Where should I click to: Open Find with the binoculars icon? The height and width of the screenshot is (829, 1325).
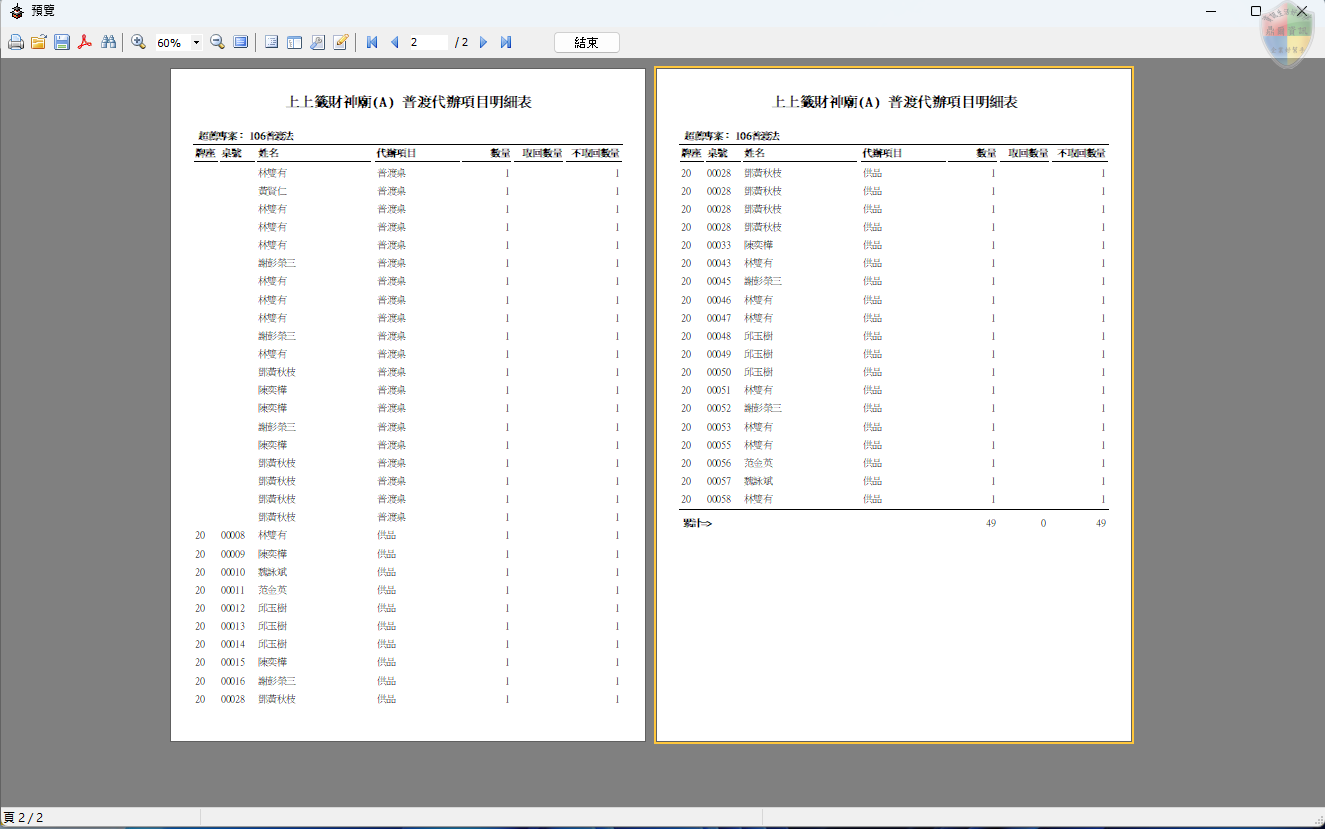109,43
